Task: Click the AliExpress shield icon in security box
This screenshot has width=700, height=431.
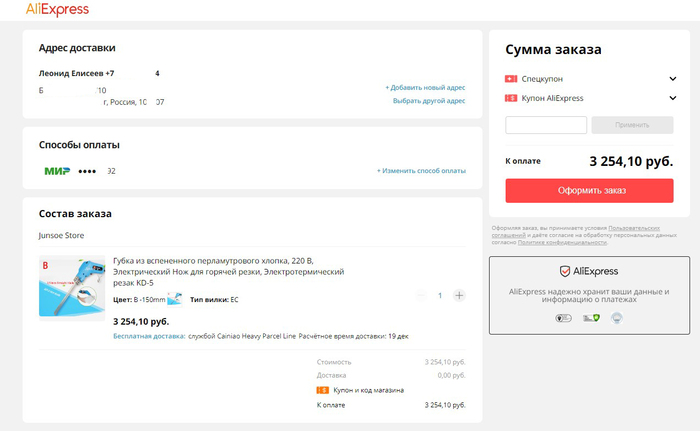Action: pos(565,271)
